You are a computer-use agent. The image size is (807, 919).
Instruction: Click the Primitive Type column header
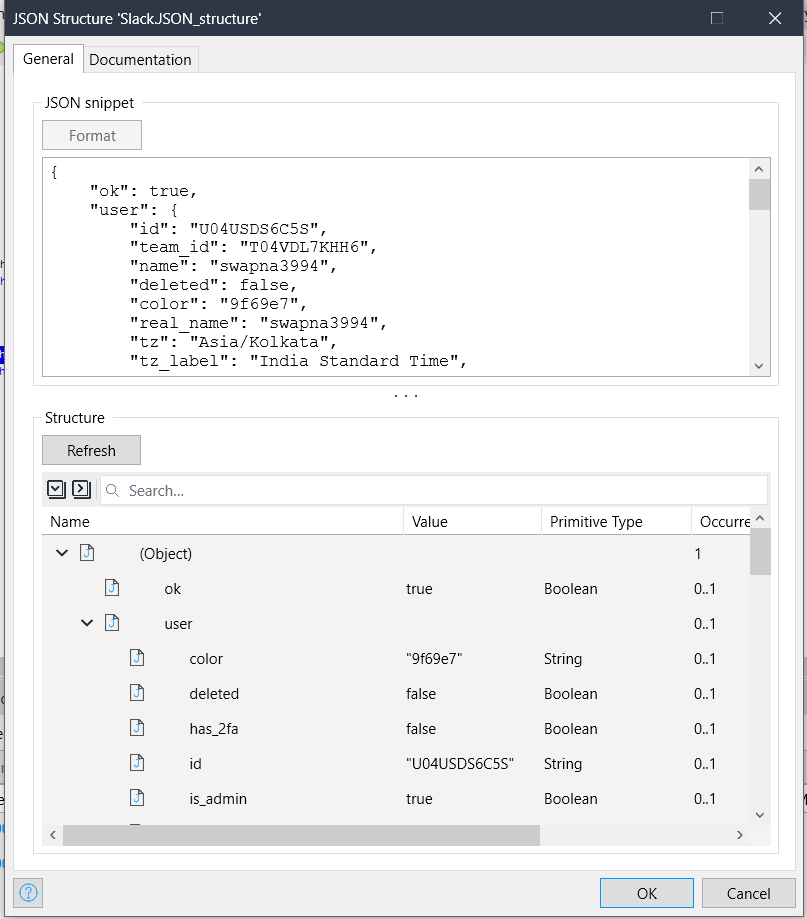[616, 522]
